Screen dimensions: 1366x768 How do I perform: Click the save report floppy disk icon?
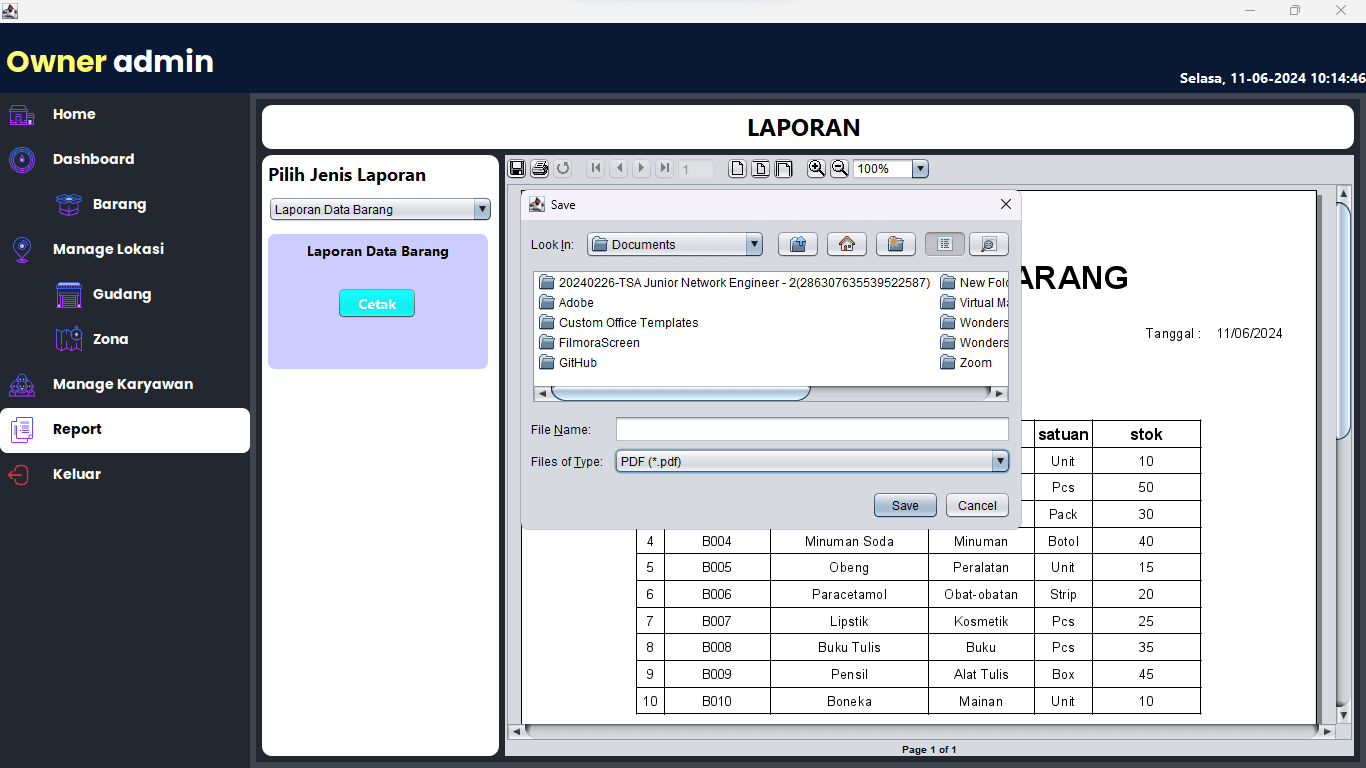click(x=517, y=169)
